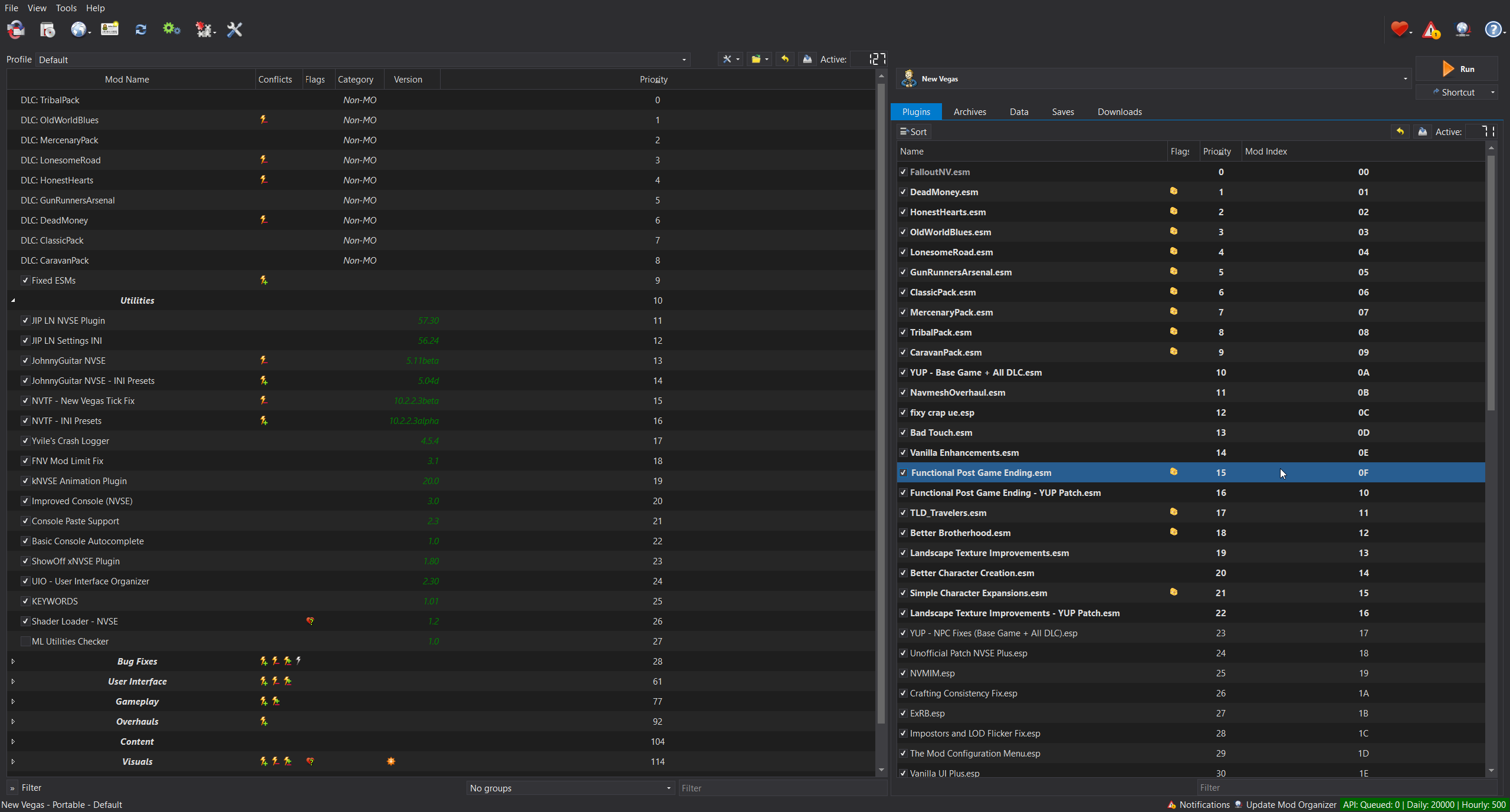
Task: Open the warning triangle problems icon
Action: [x=1431, y=29]
